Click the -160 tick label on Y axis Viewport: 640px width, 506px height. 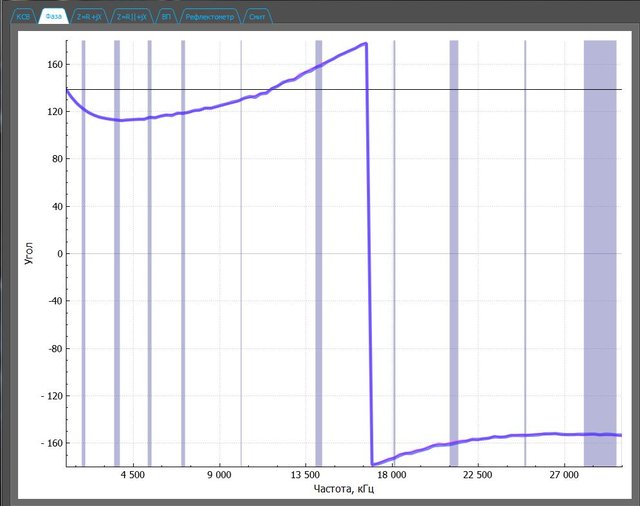[50, 443]
